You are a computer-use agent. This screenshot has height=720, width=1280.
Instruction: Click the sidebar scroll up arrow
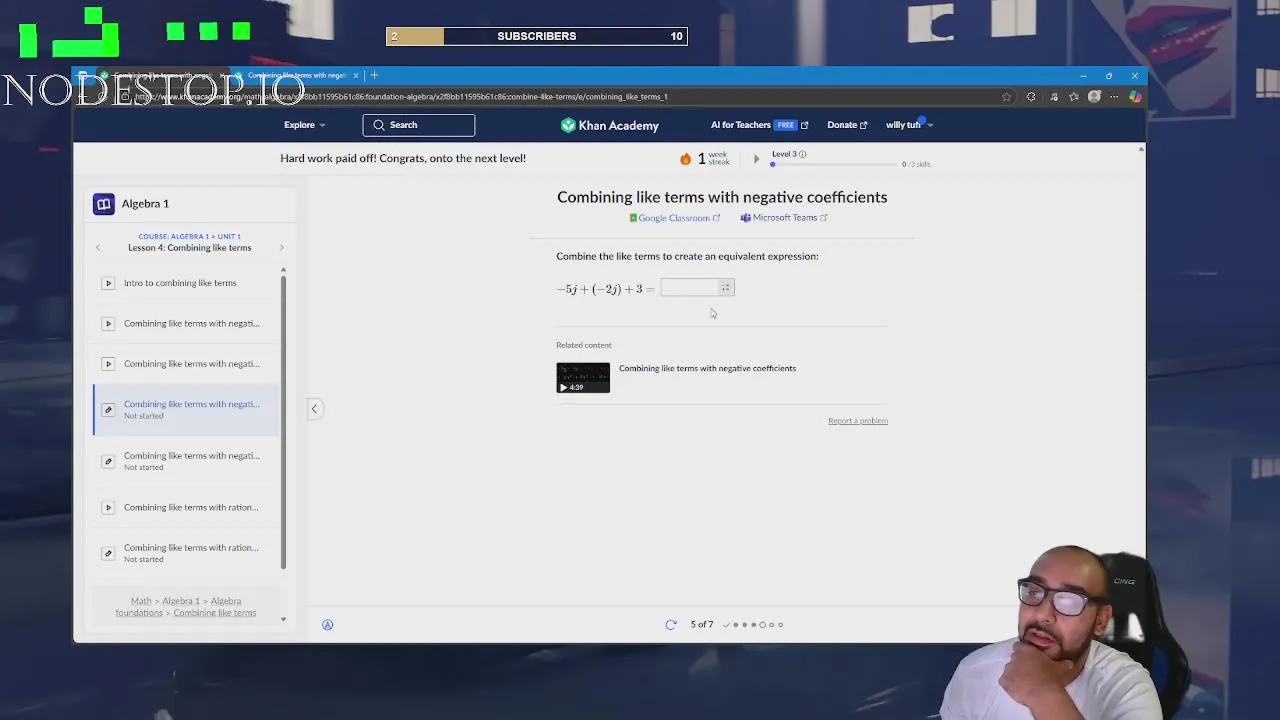pos(283,269)
